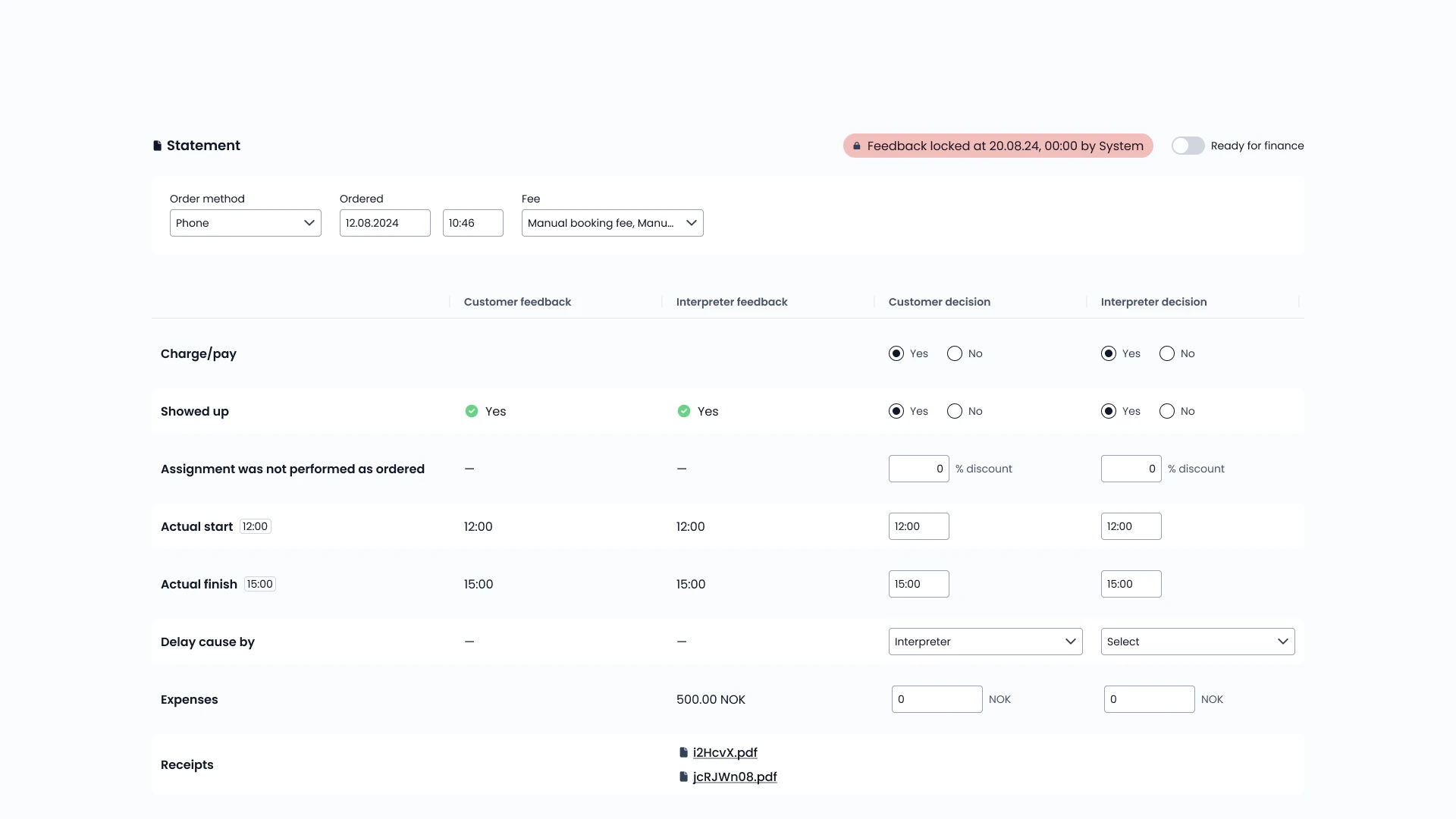Click customer decision Actual start time field
This screenshot has height=819, width=1456.
coord(919,526)
